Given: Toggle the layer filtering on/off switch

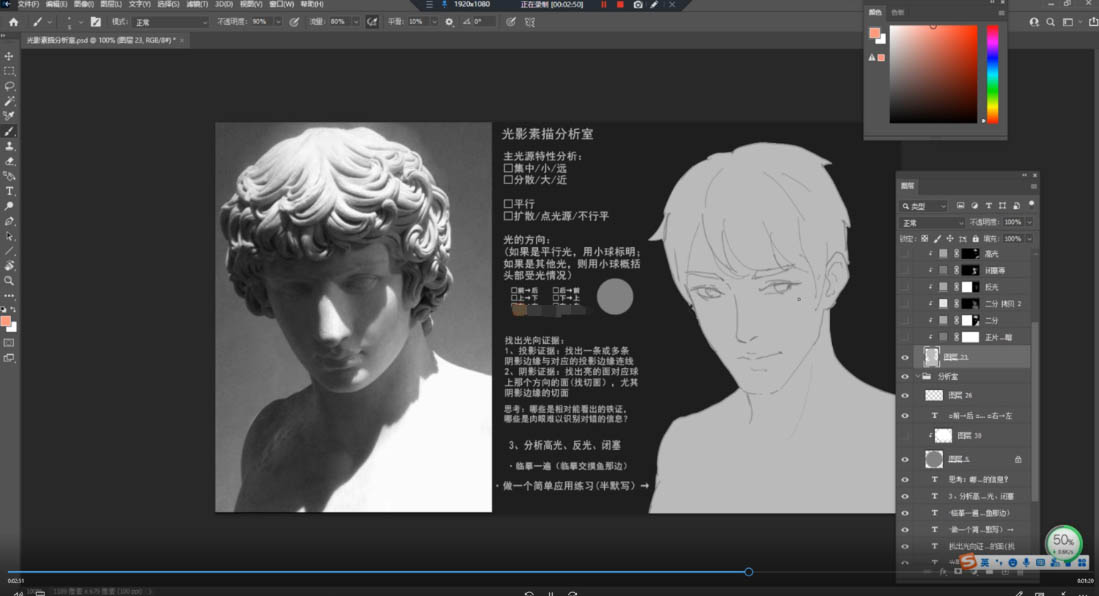Looking at the screenshot, I should click(x=1031, y=204).
